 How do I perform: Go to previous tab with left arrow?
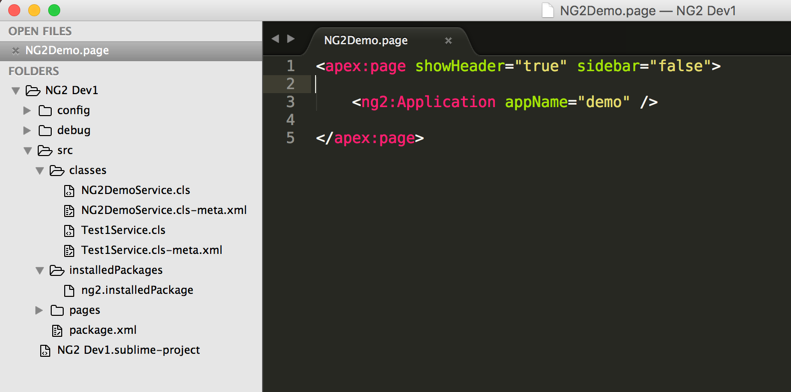275,39
